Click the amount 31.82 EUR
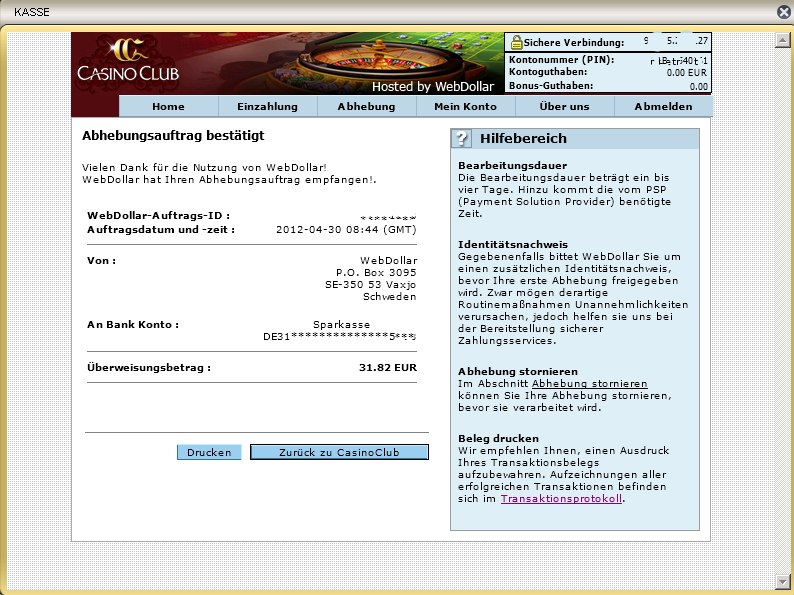This screenshot has height=595, width=794. click(388, 368)
